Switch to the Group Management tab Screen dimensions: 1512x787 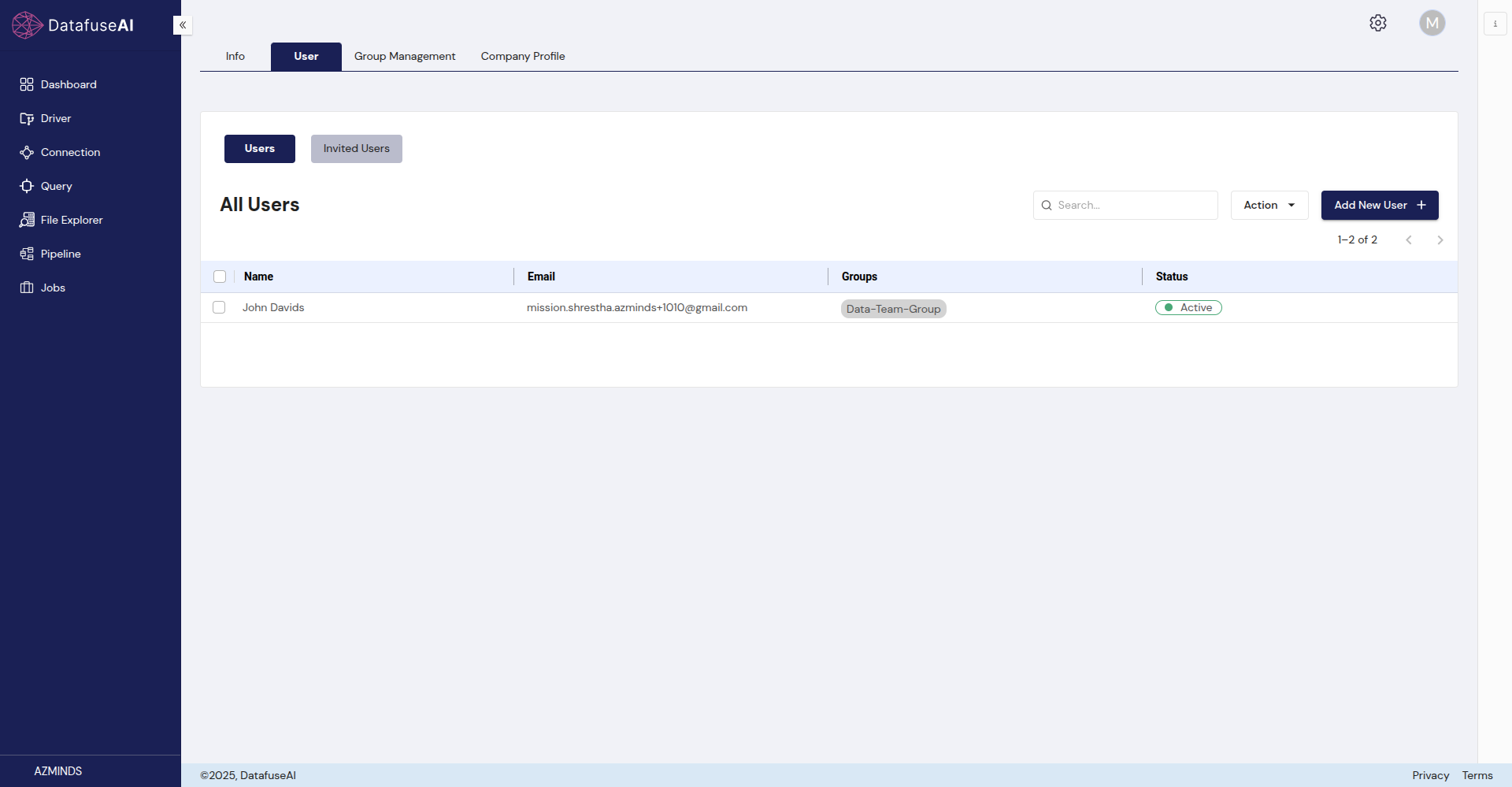point(404,56)
